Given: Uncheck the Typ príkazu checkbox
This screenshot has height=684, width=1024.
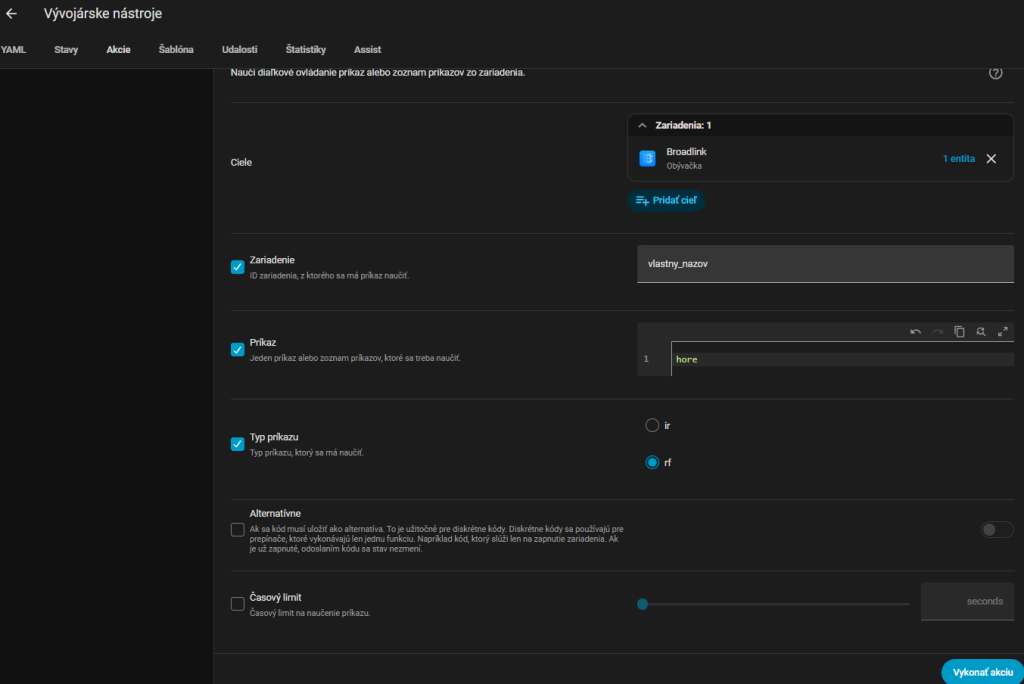Looking at the screenshot, I should click(x=238, y=444).
